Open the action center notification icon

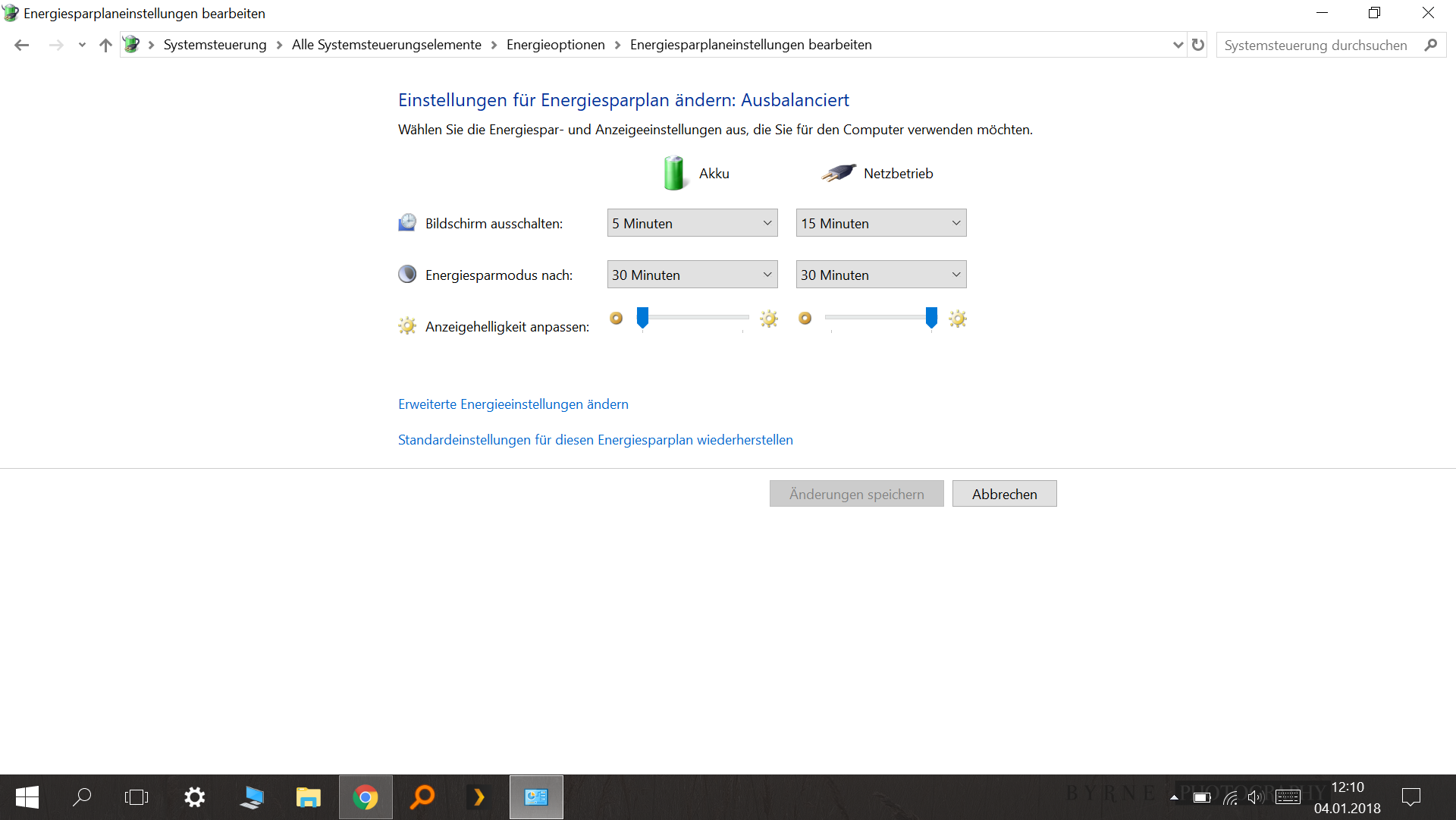(1411, 797)
